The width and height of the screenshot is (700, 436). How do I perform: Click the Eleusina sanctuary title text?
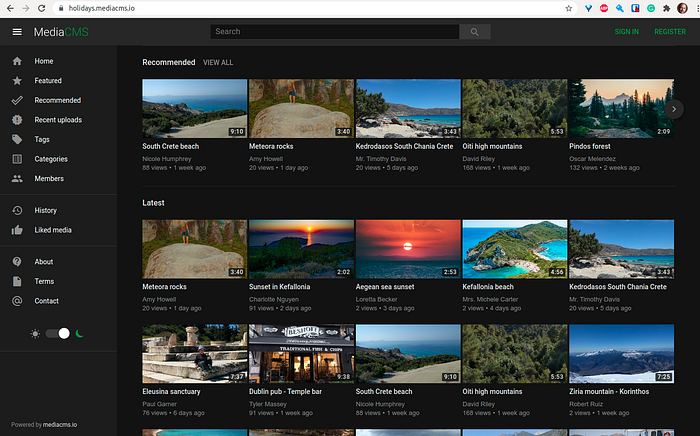click(171, 391)
